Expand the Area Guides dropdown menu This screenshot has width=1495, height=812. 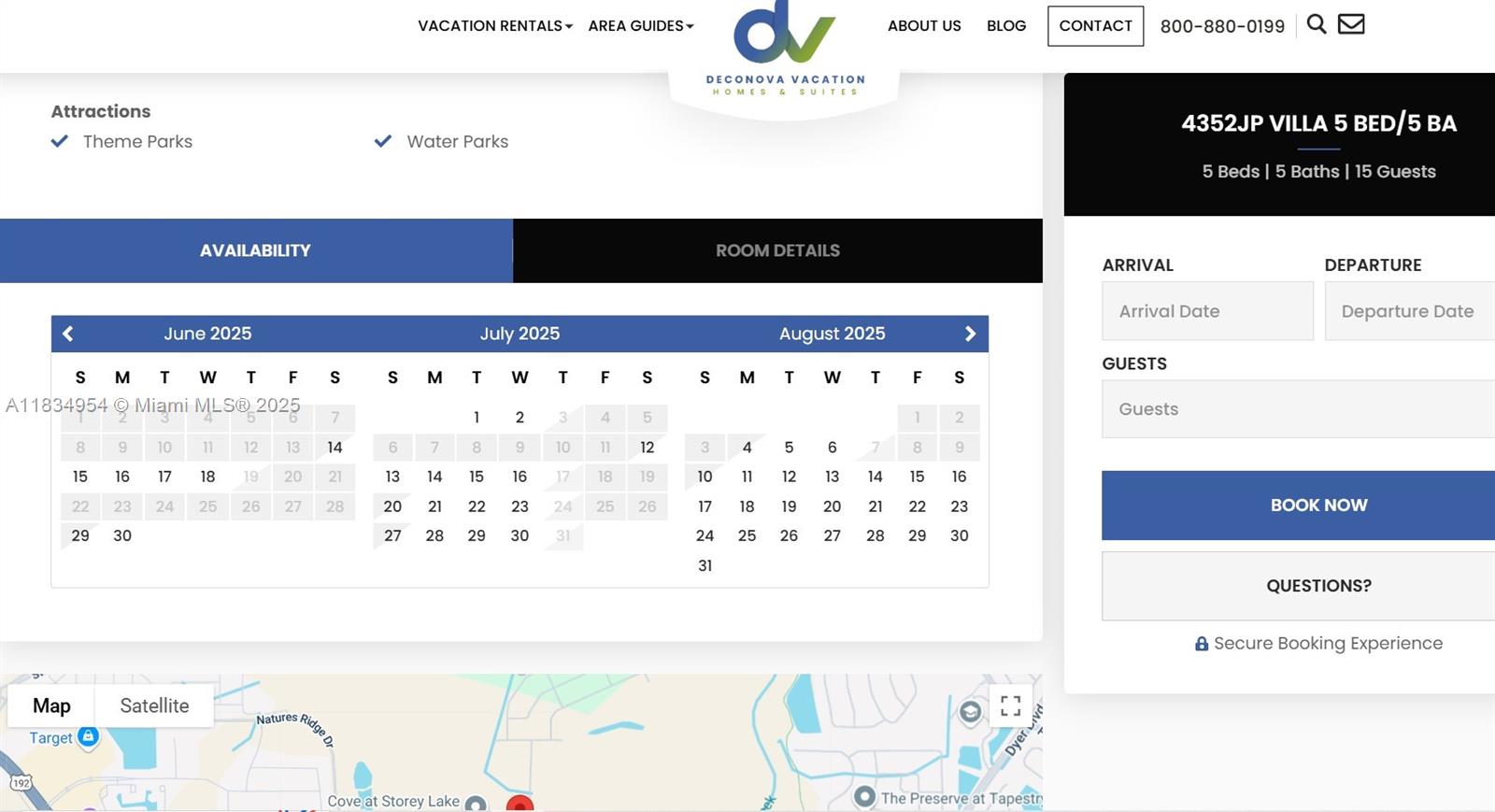click(x=640, y=26)
